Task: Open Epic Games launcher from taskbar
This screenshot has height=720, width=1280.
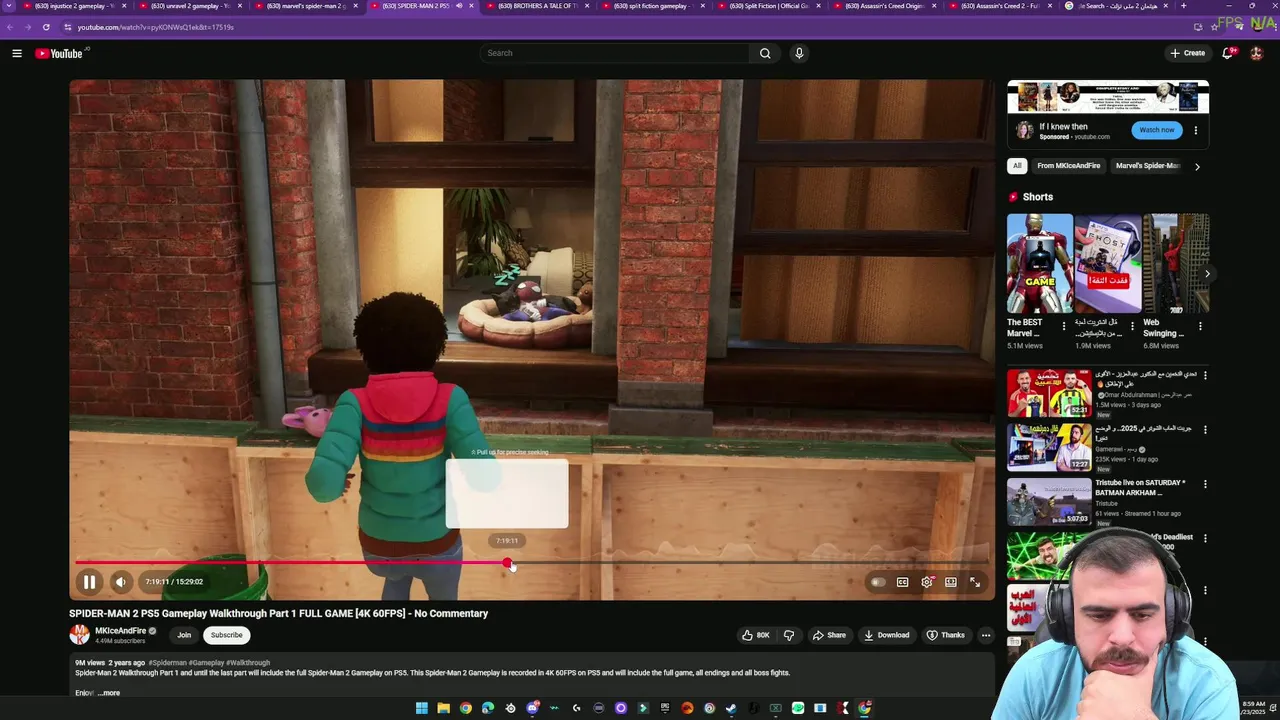Action: tap(665, 708)
